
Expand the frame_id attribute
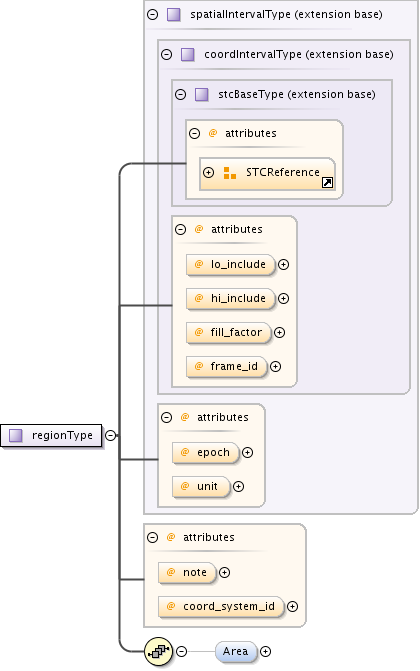(276, 366)
